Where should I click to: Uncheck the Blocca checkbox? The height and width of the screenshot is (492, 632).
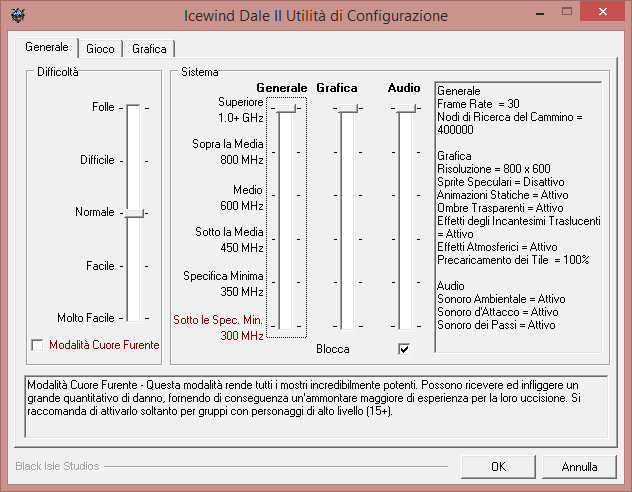[x=404, y=349]
